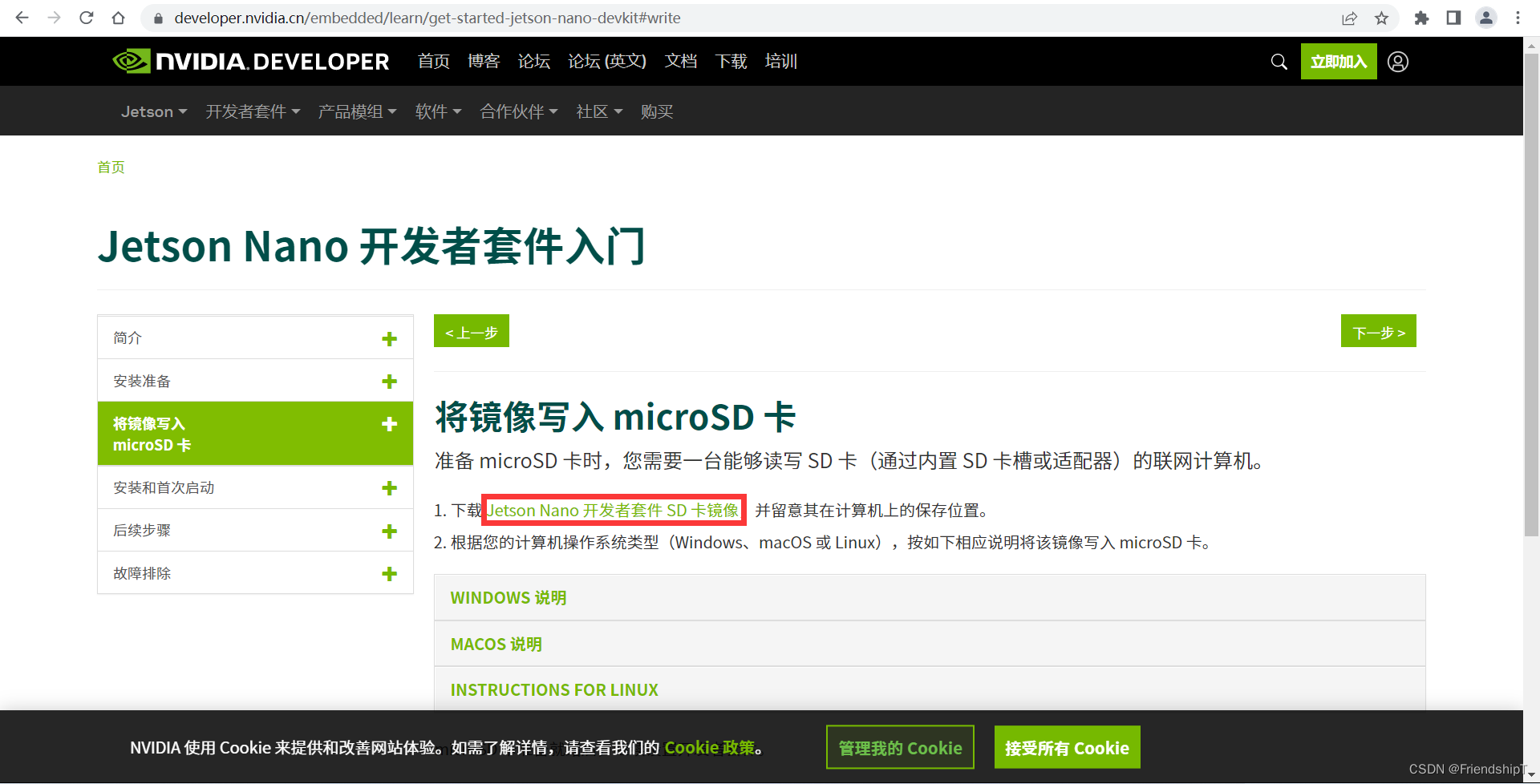The width and height of the screenshot is (1540, 784).
Task: Click the 立即加入 button
Action: (1339, 62)
